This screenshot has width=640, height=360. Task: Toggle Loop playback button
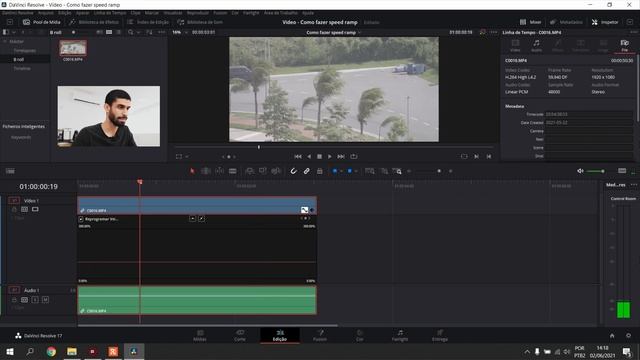coord(354,156)
